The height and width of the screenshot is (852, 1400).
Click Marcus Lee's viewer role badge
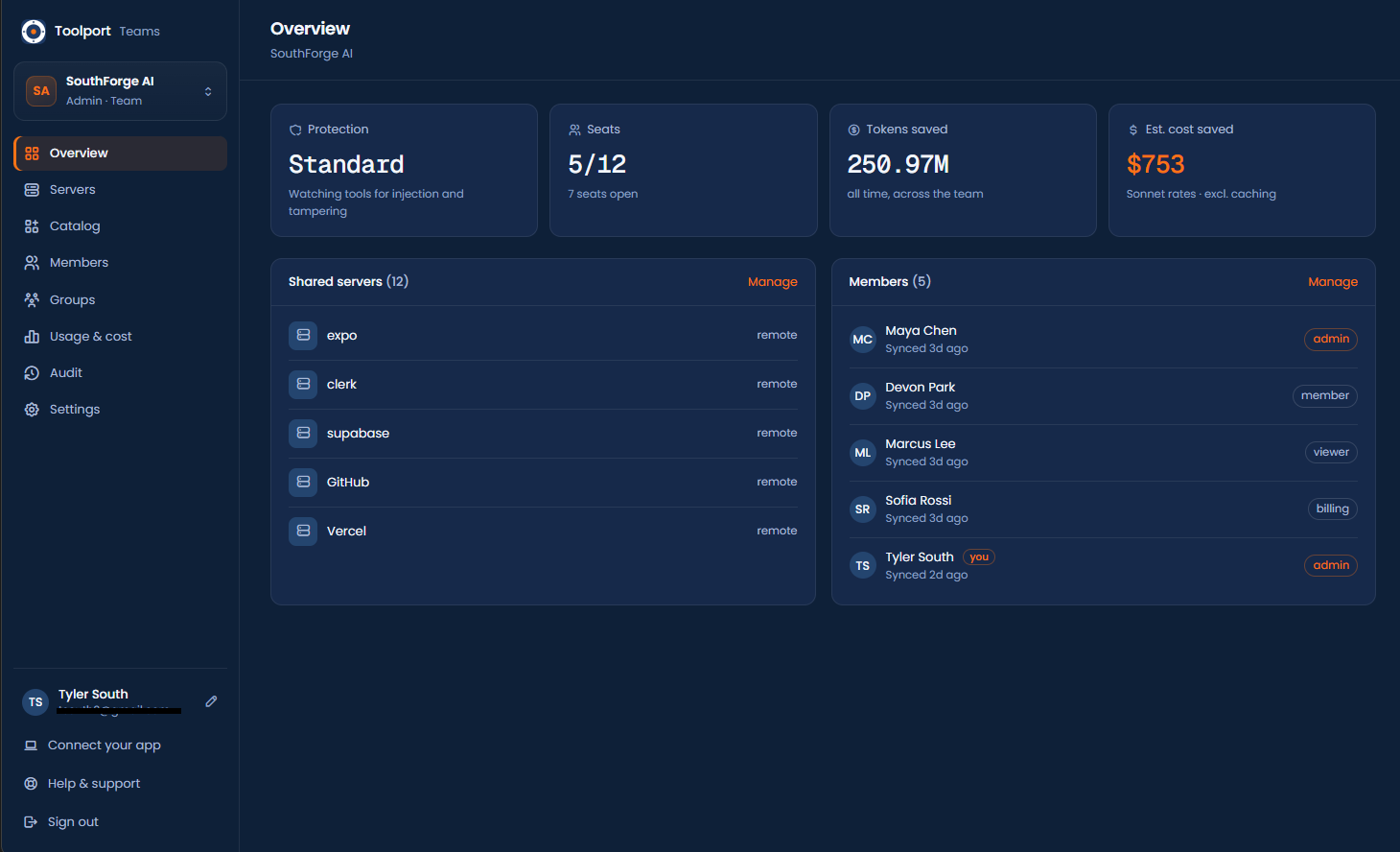(1331, 453)
